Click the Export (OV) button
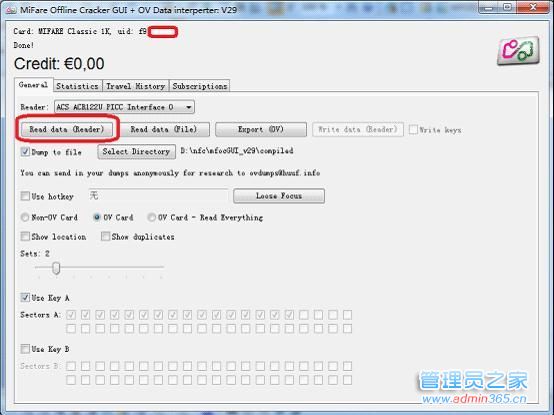The height and width of the screenshot is (415, 554). coord(261,129)
